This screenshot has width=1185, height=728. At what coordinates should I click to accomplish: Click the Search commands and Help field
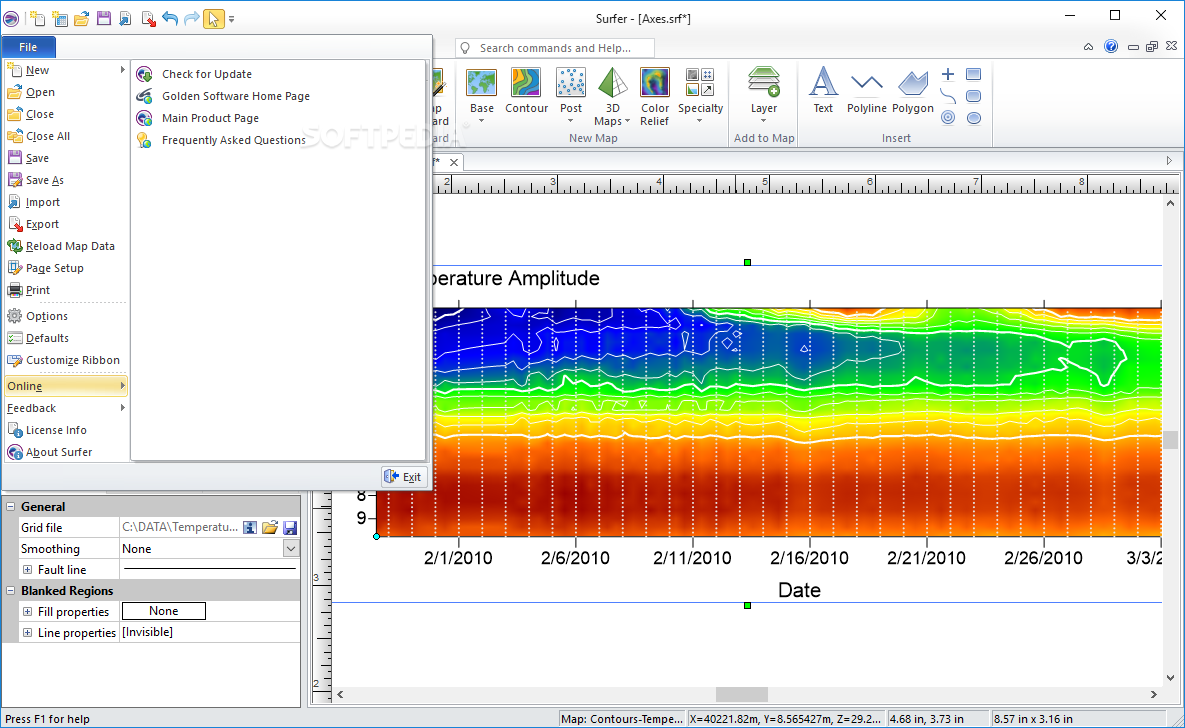555,48
